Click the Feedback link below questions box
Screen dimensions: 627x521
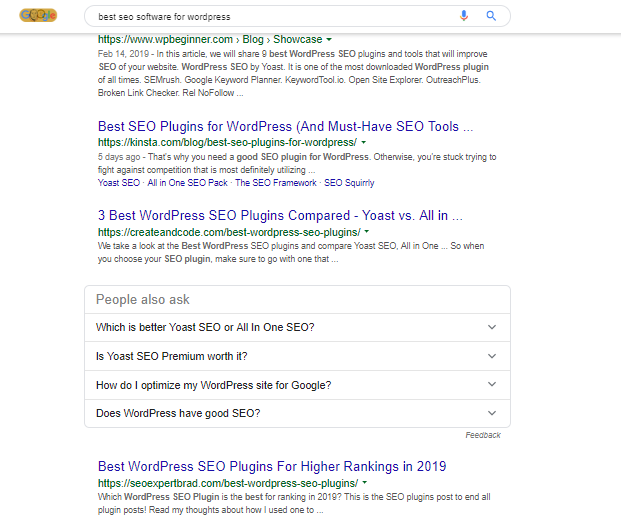click(483, 435)
